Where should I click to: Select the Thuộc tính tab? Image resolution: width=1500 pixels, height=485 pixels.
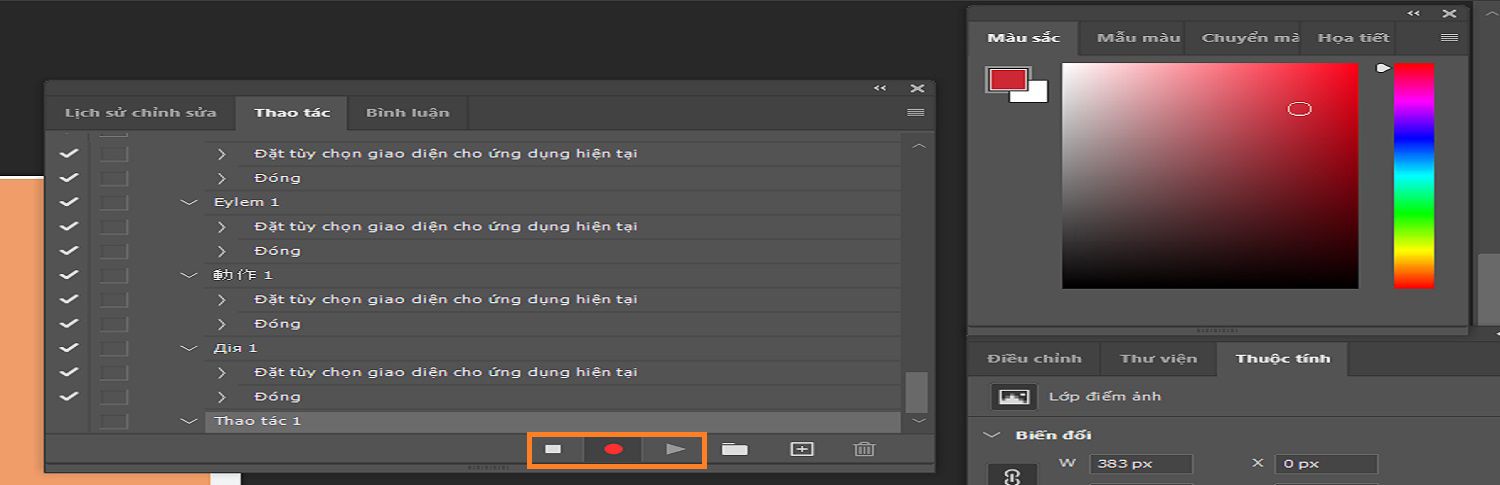click(1282, 359)
